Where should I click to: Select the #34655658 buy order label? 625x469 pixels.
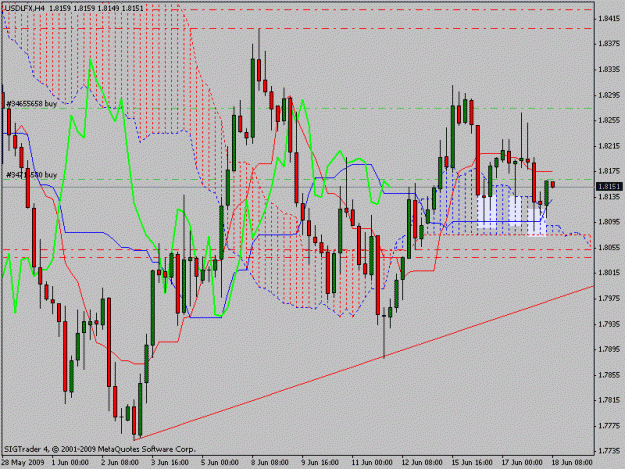[x=31, y=104]
